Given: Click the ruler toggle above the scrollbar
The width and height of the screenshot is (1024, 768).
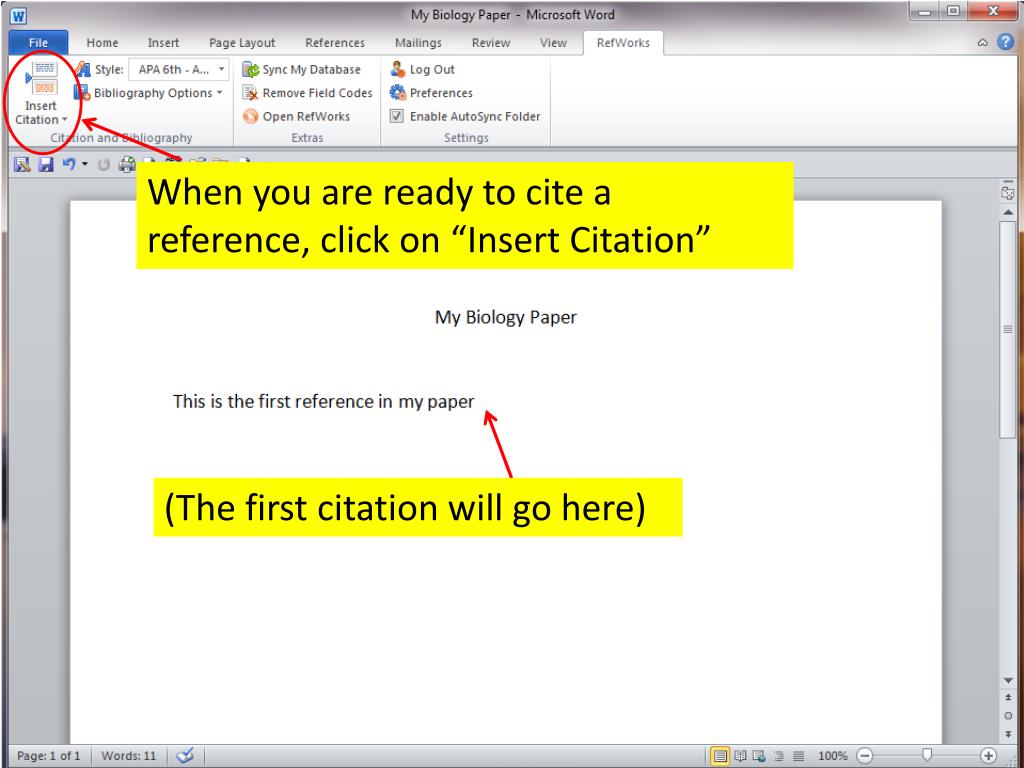Looking at the screenshot, I should [x=1008, y=193].
